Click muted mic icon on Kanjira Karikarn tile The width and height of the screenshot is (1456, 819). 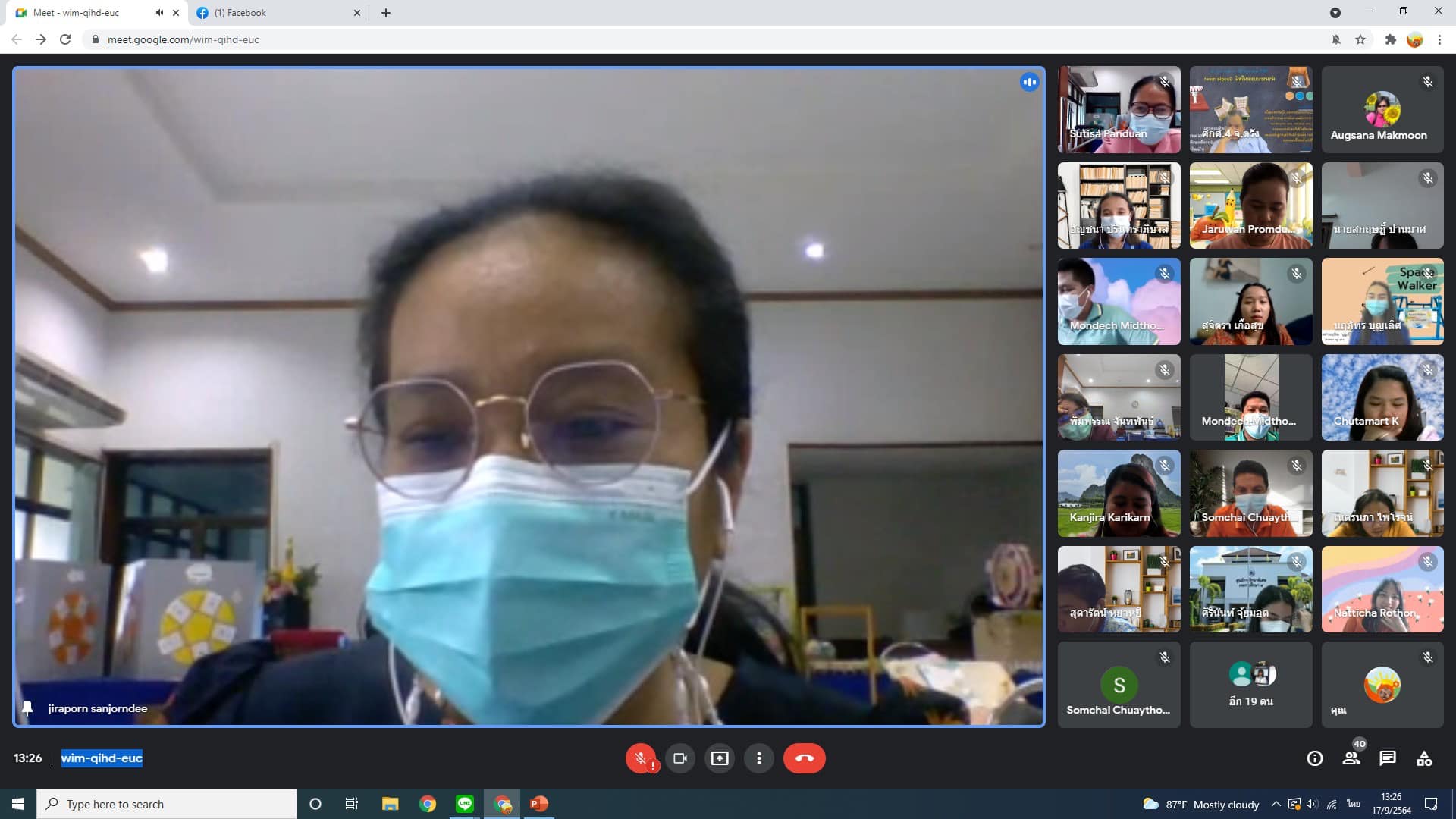click(x=1165, y=466)
